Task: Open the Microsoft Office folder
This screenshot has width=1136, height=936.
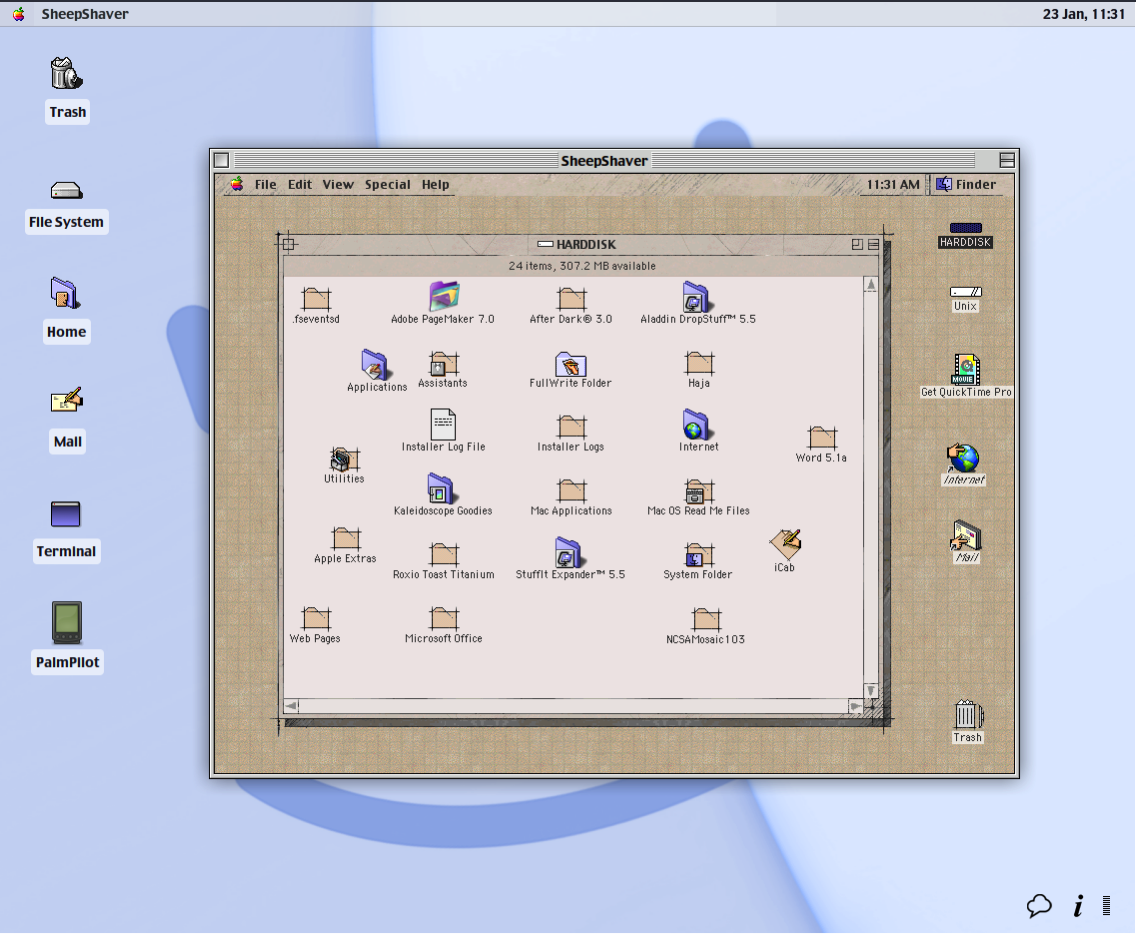Action: pos(443,618)
